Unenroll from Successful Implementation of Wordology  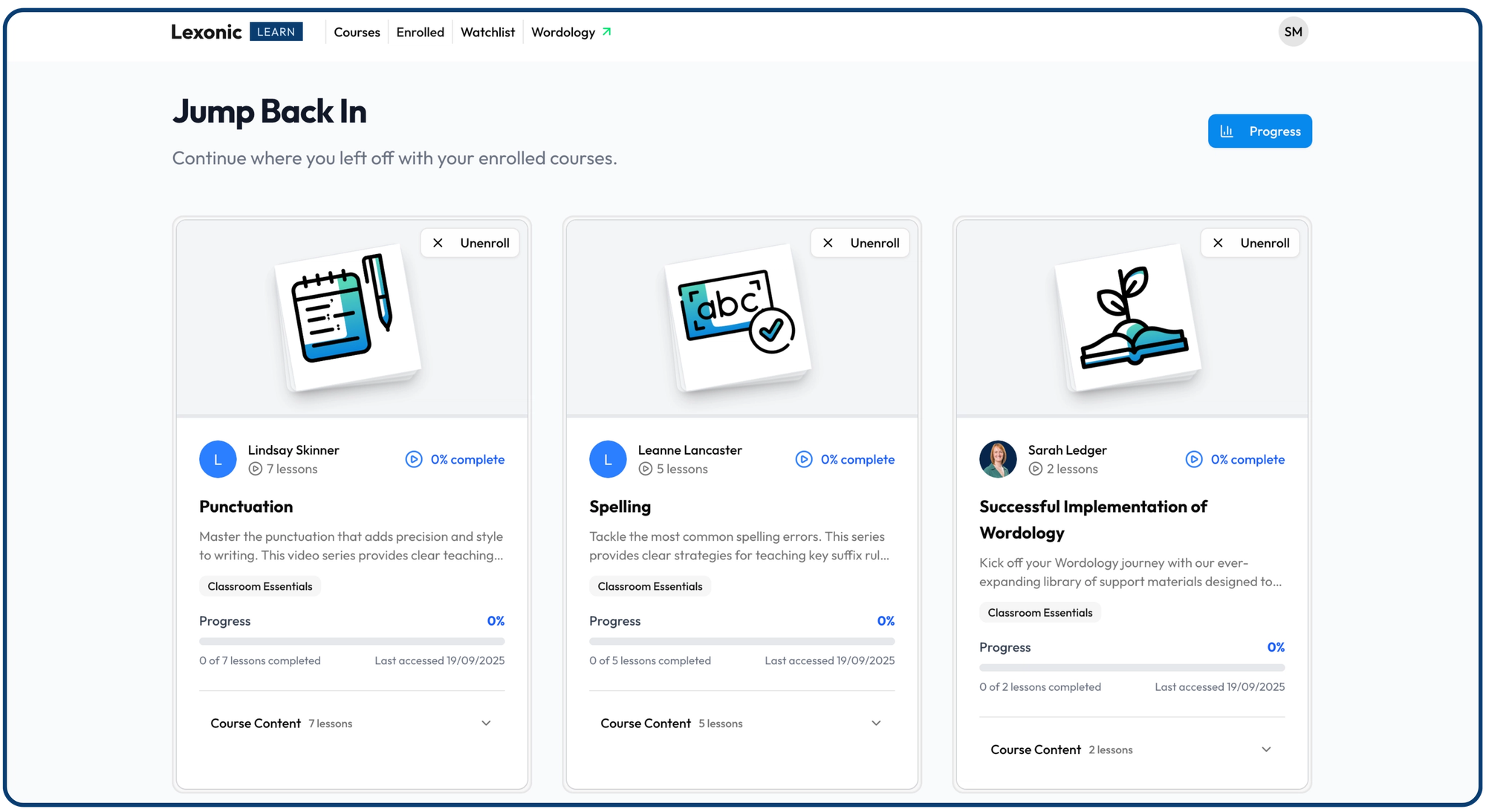[1250, 243]
